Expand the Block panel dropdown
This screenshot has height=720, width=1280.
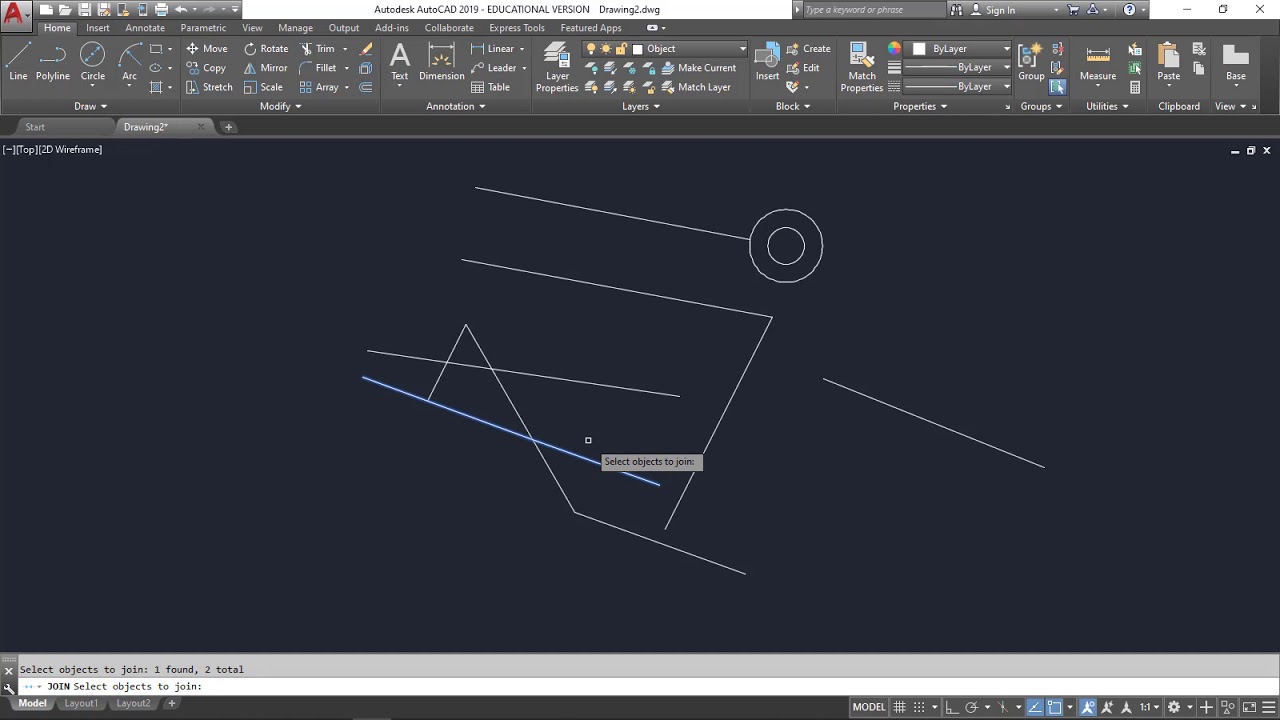[793, 106]
